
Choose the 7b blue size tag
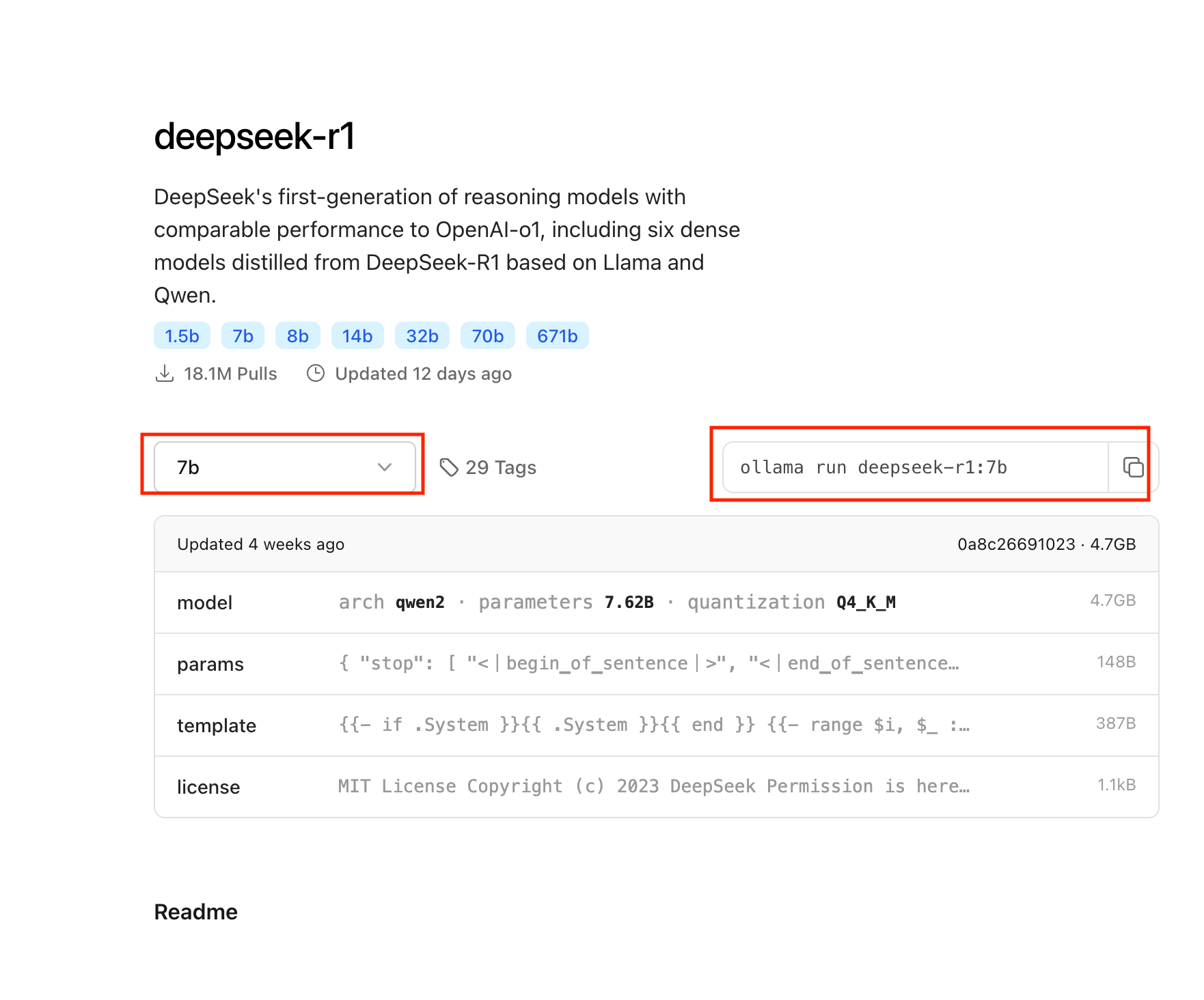click(243, 336)
